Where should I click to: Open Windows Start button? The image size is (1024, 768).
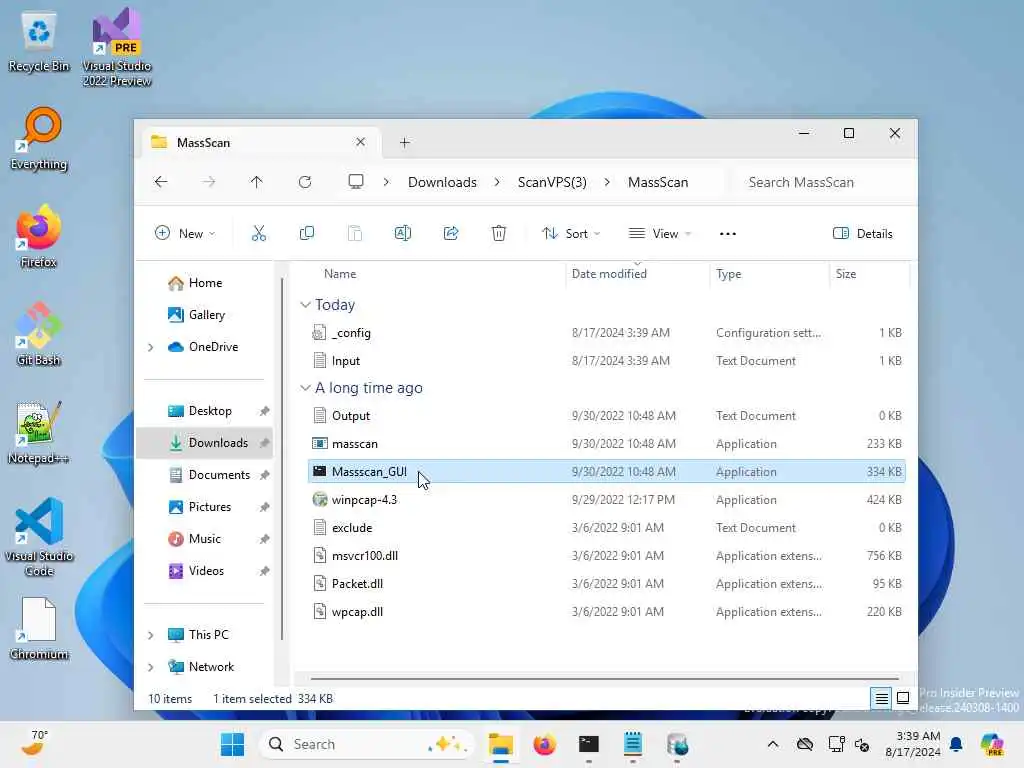[232, 744]
